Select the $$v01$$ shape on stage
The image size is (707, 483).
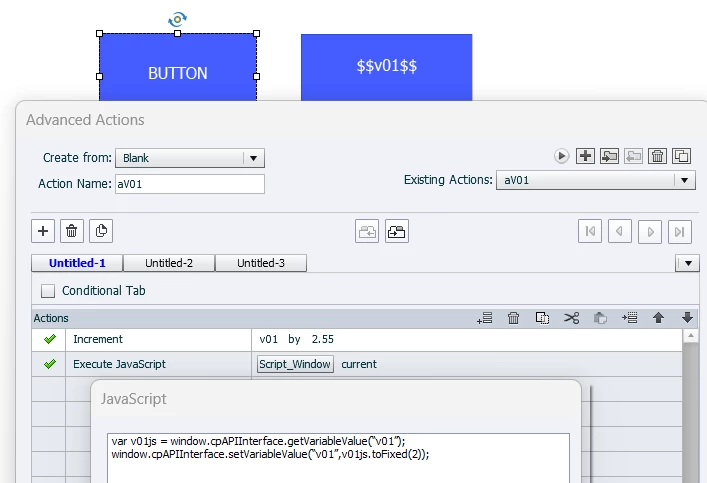(386, 67)
